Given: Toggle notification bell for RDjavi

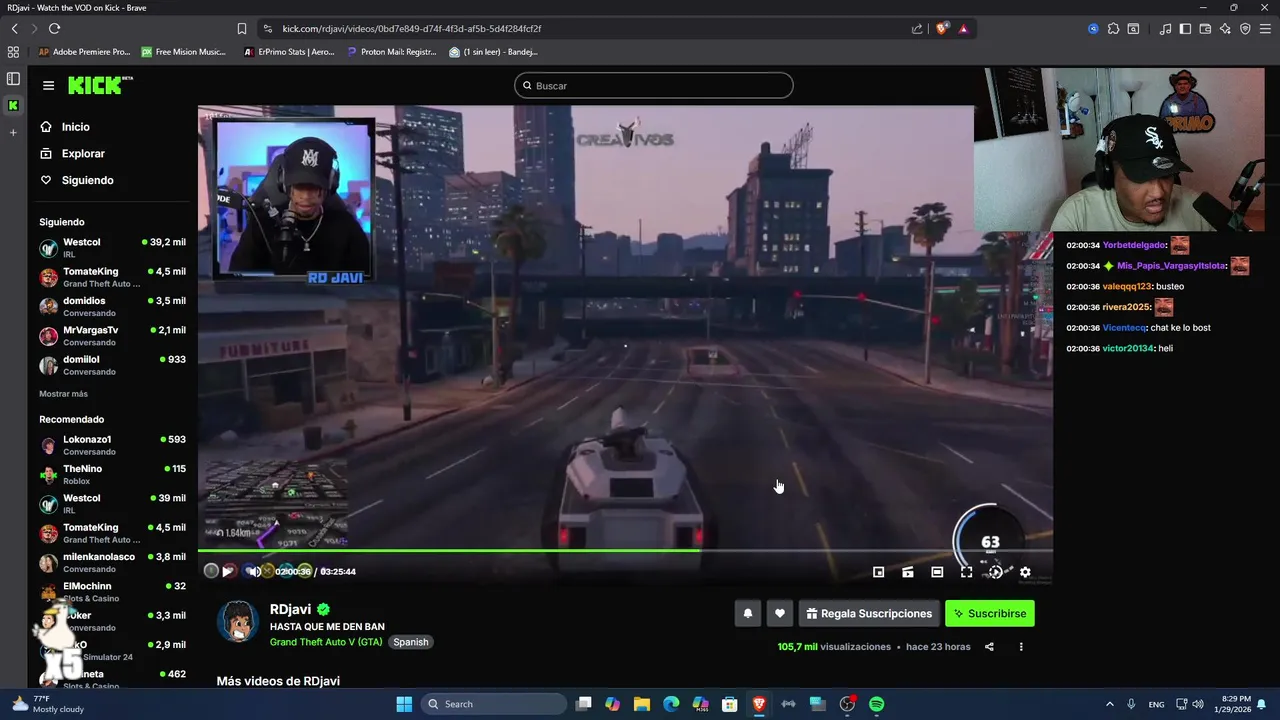Looking at the screenshot, I should (747, 613).
